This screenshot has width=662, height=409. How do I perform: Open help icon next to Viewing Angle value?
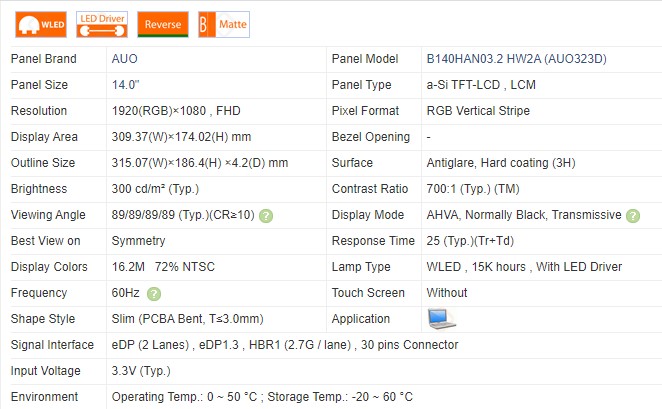click(266, 216)
